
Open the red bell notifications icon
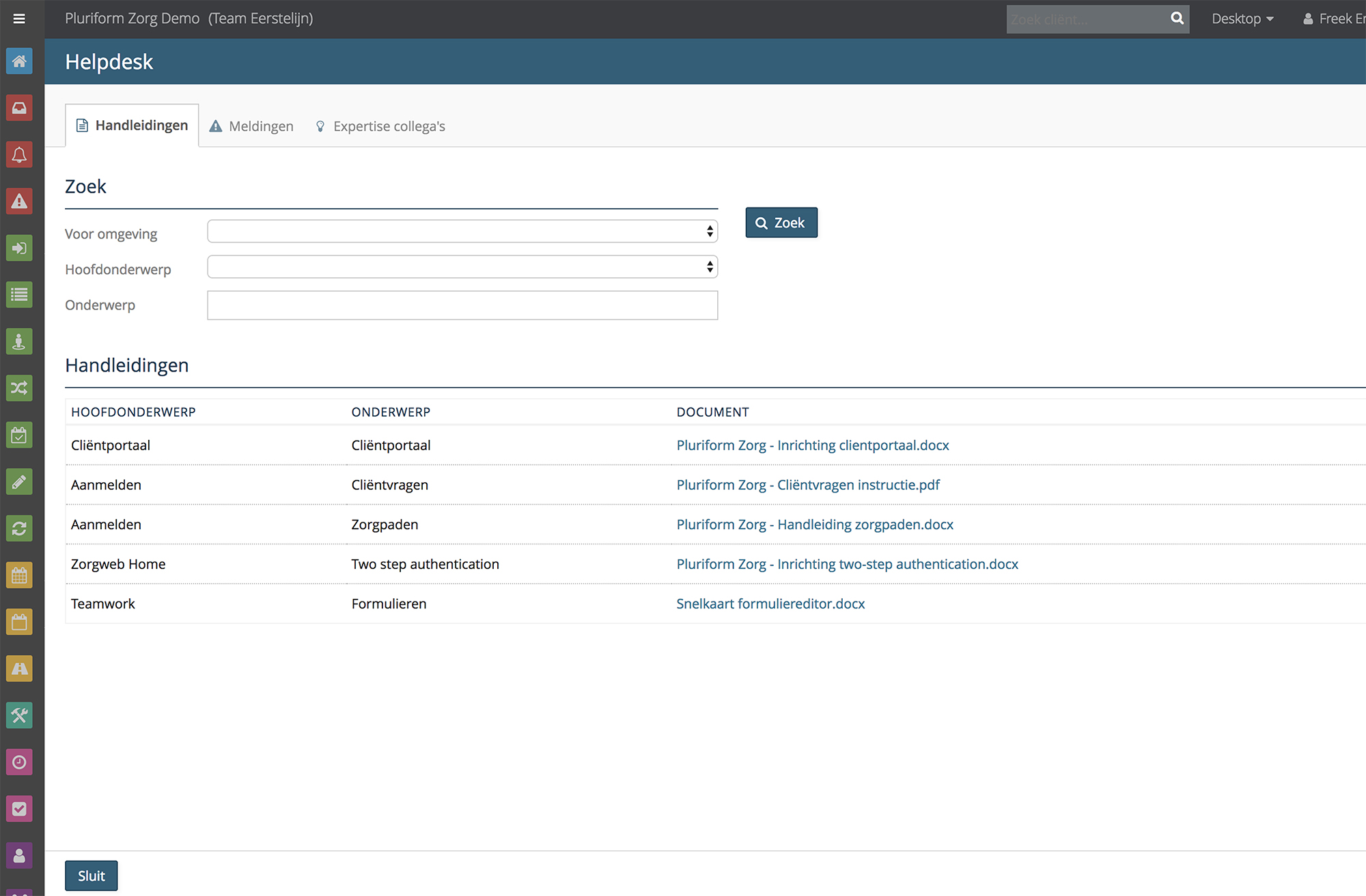coord(19,155)
